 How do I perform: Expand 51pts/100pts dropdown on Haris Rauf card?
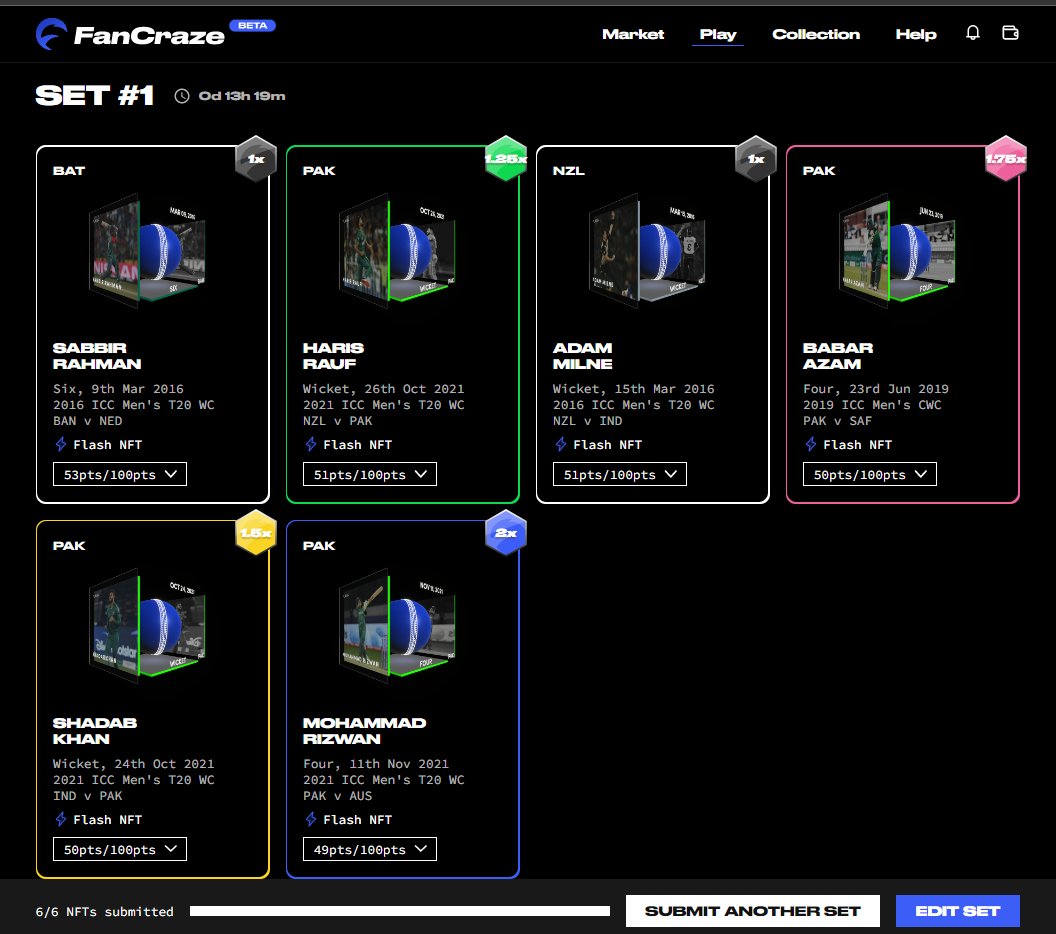[x=370, y=474]
